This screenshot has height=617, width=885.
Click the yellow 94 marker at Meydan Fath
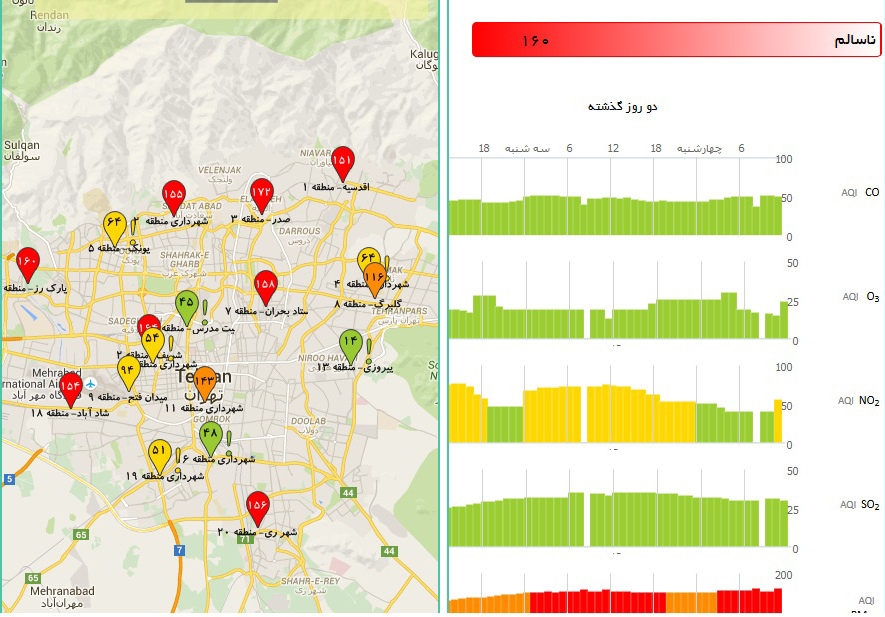point(127,370)
